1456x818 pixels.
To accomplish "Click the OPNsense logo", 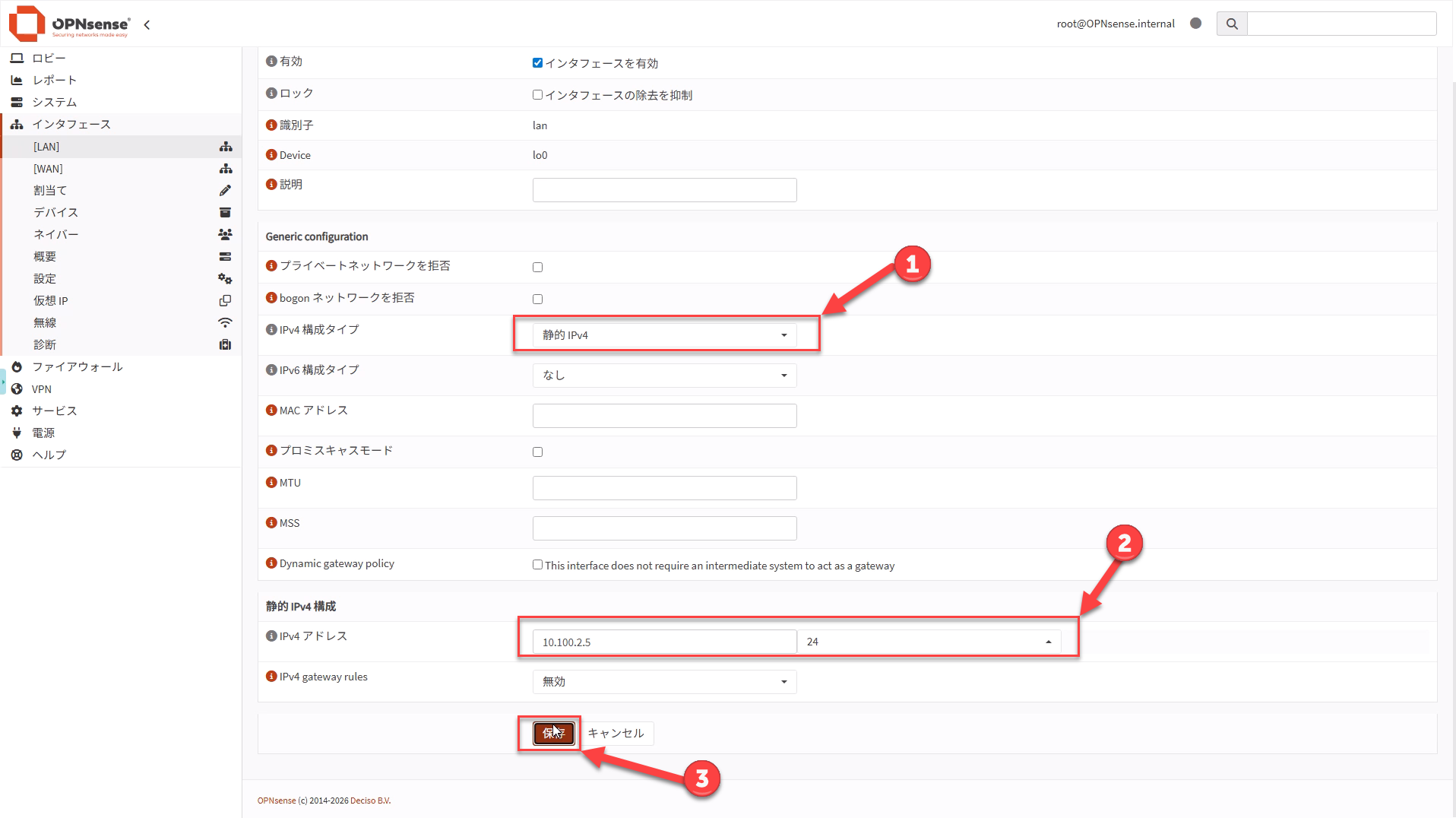I will pos(70,24).
